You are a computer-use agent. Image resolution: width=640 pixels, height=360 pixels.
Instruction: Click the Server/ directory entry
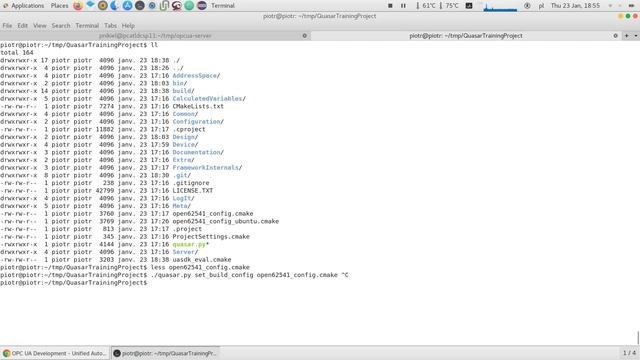click(x=185, y=252)
